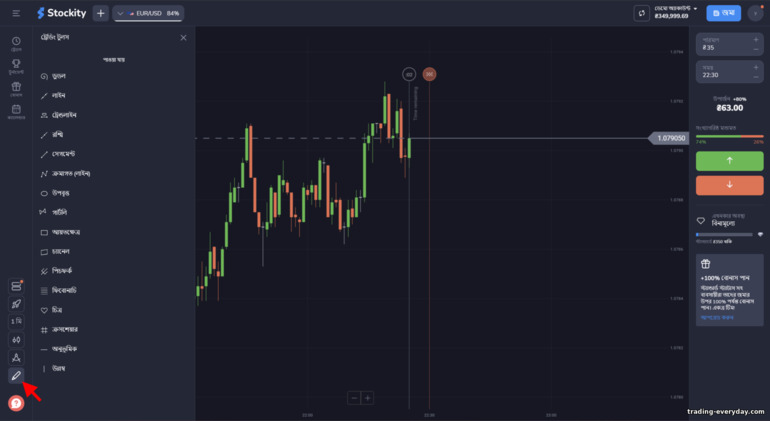Open the one minute timeframe selector
This screenshot has height=421, width=770.
[16, 322]
